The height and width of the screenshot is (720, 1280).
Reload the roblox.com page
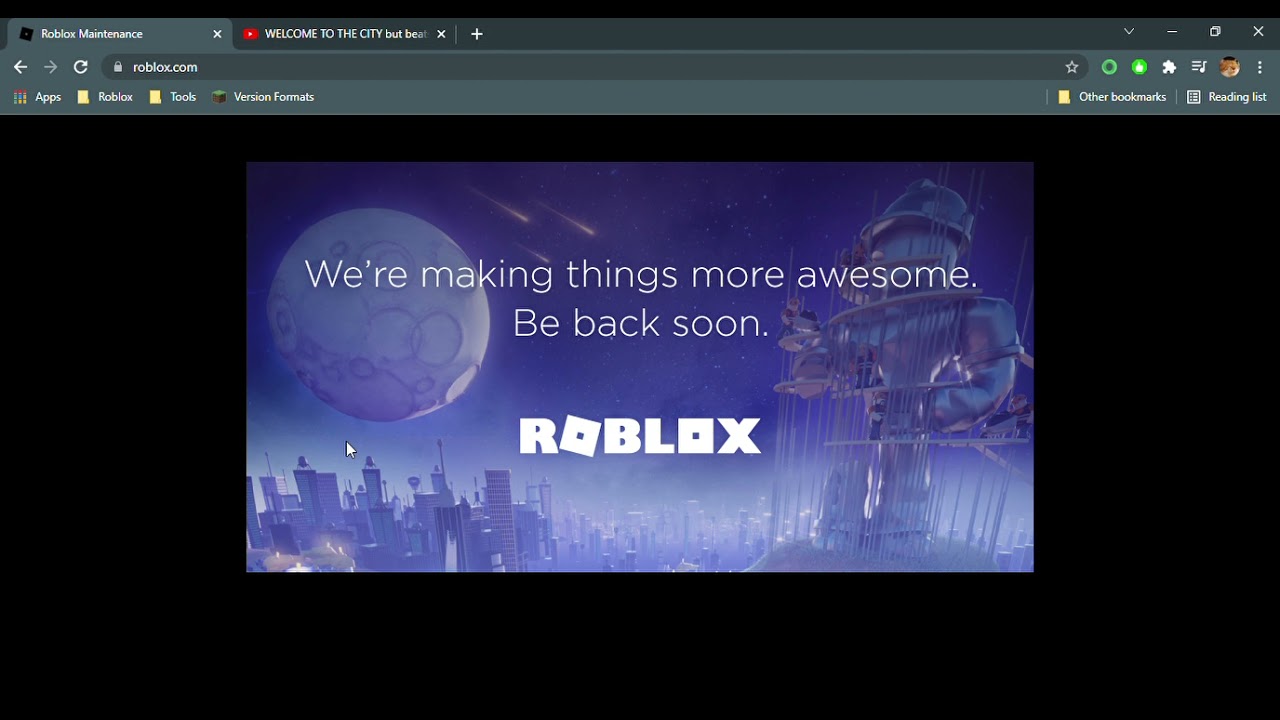(x=81, y=67)
